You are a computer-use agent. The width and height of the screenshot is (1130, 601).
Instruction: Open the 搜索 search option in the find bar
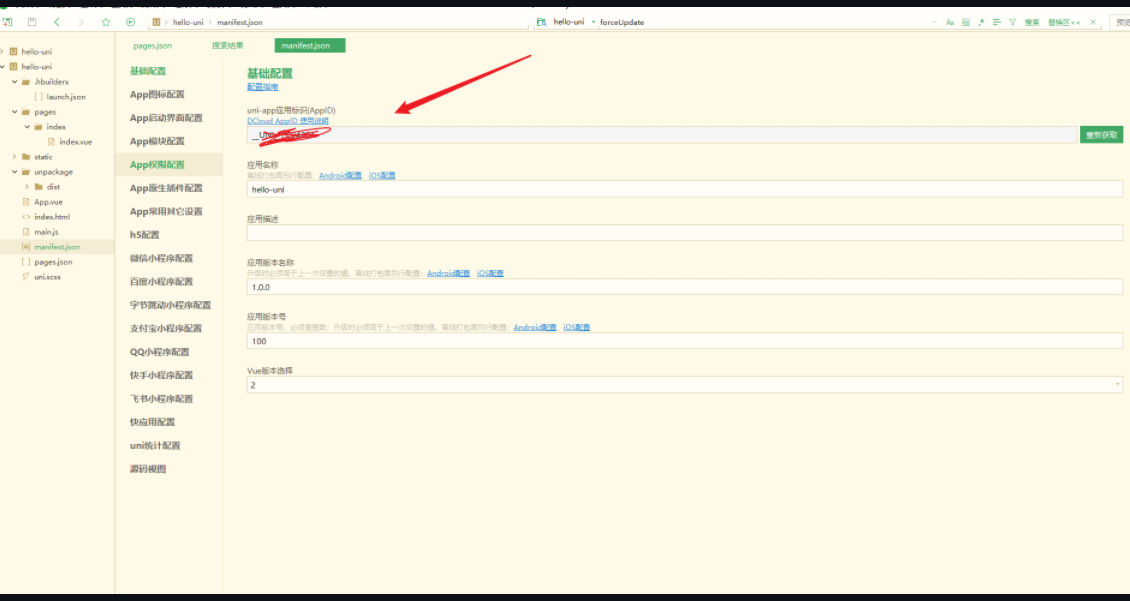(x=1032, y=21)
